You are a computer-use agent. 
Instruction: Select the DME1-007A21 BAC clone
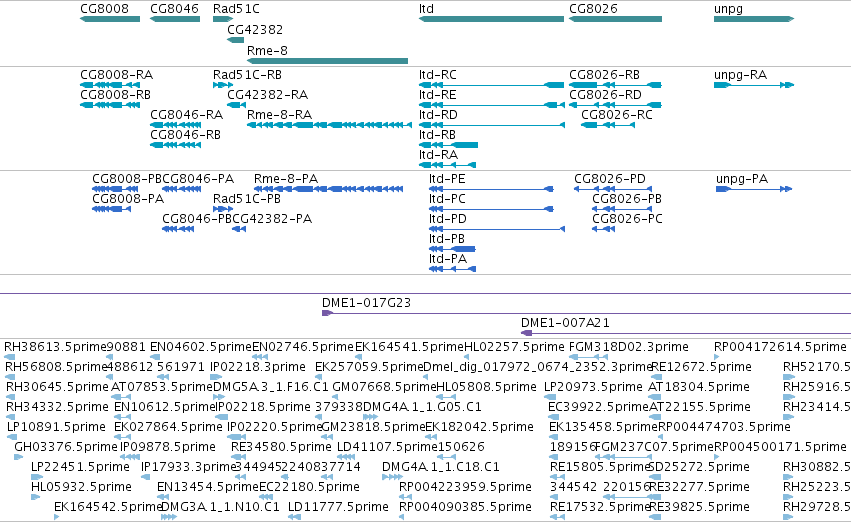tap(686, 333)
